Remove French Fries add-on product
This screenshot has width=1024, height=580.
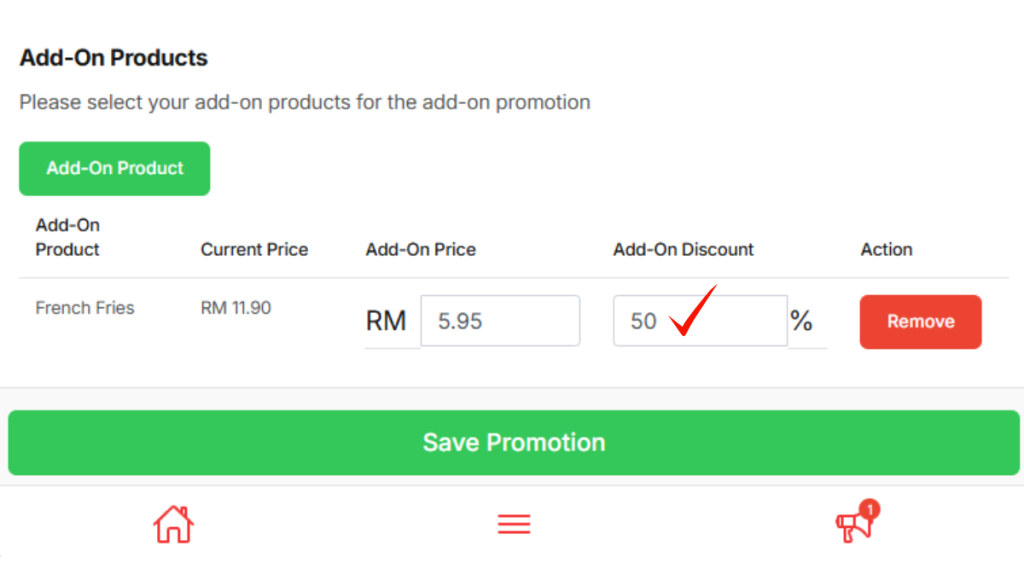(x=920, y=322)
